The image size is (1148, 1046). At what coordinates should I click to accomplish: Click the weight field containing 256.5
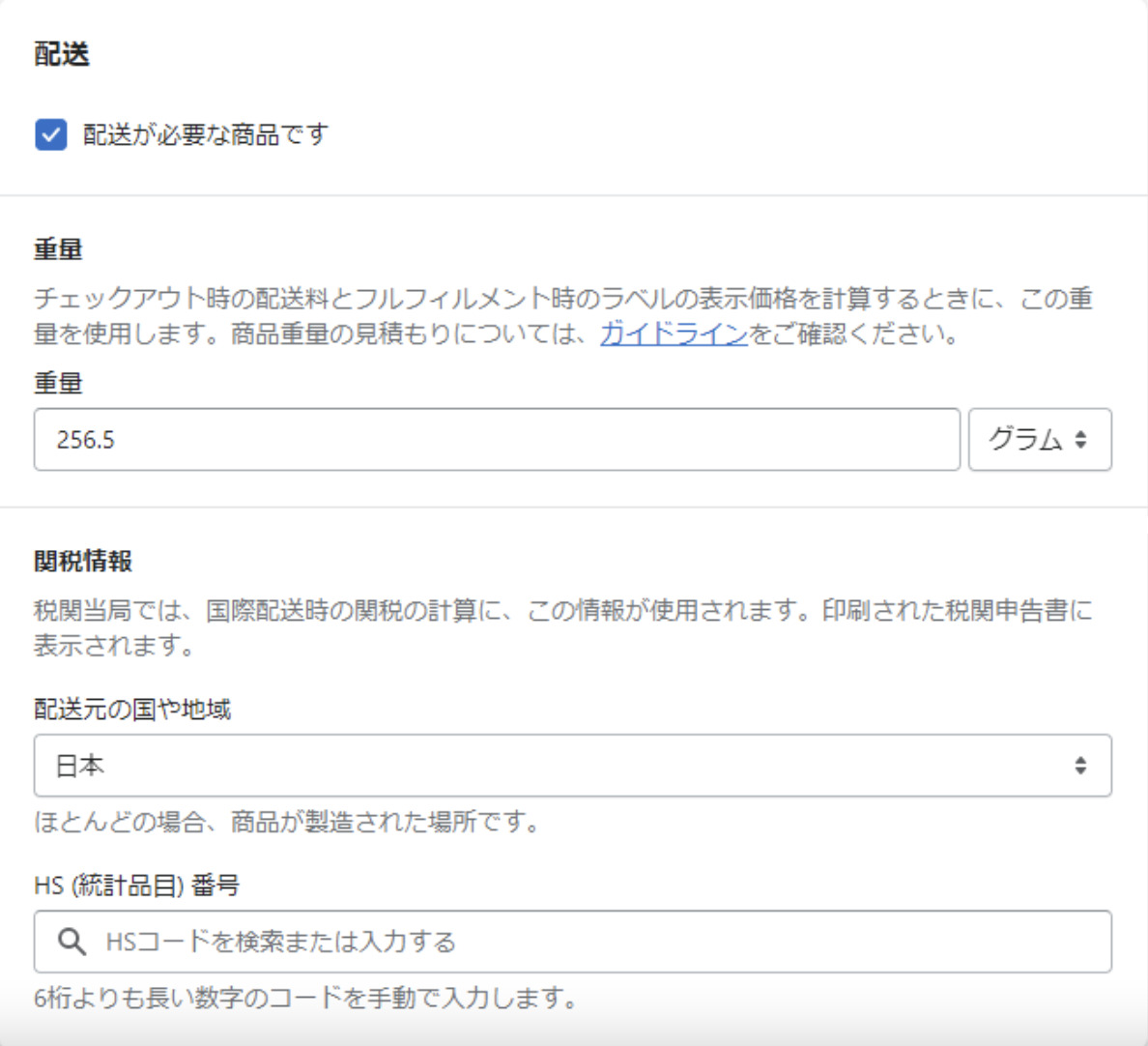pyautogui.click(x=496, y=440)
